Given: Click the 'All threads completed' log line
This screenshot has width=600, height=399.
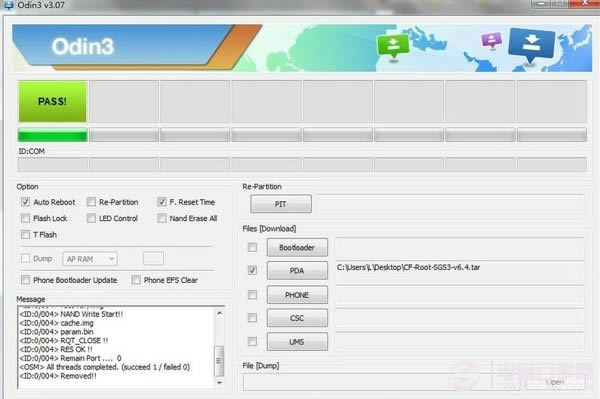Looking at the screenshot, I should pyautogui.click(x=104, y=367).
